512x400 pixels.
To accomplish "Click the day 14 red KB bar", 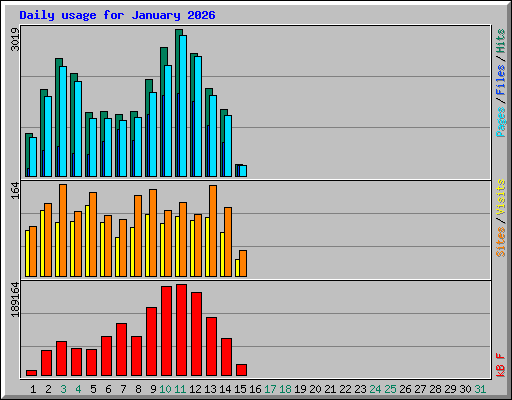I will coord(226,357).
